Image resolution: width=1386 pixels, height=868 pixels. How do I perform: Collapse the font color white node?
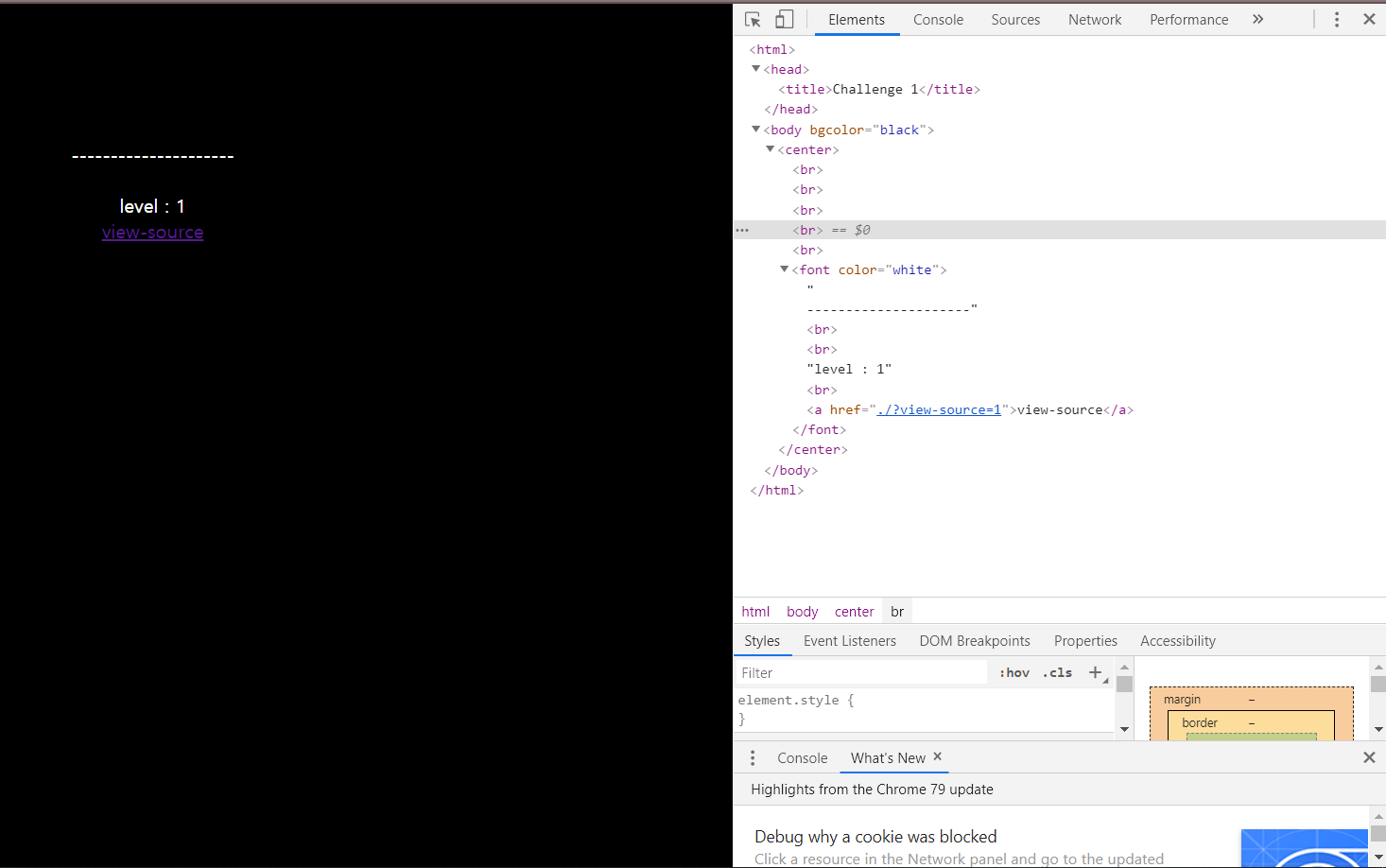(784, 269)
